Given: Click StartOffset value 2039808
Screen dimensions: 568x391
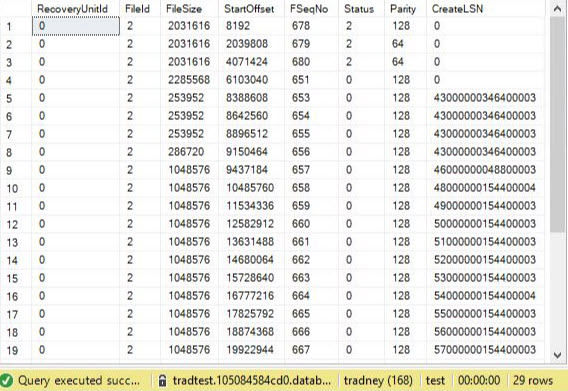Looking at the screenshot, I should click(x=247, y=44).
